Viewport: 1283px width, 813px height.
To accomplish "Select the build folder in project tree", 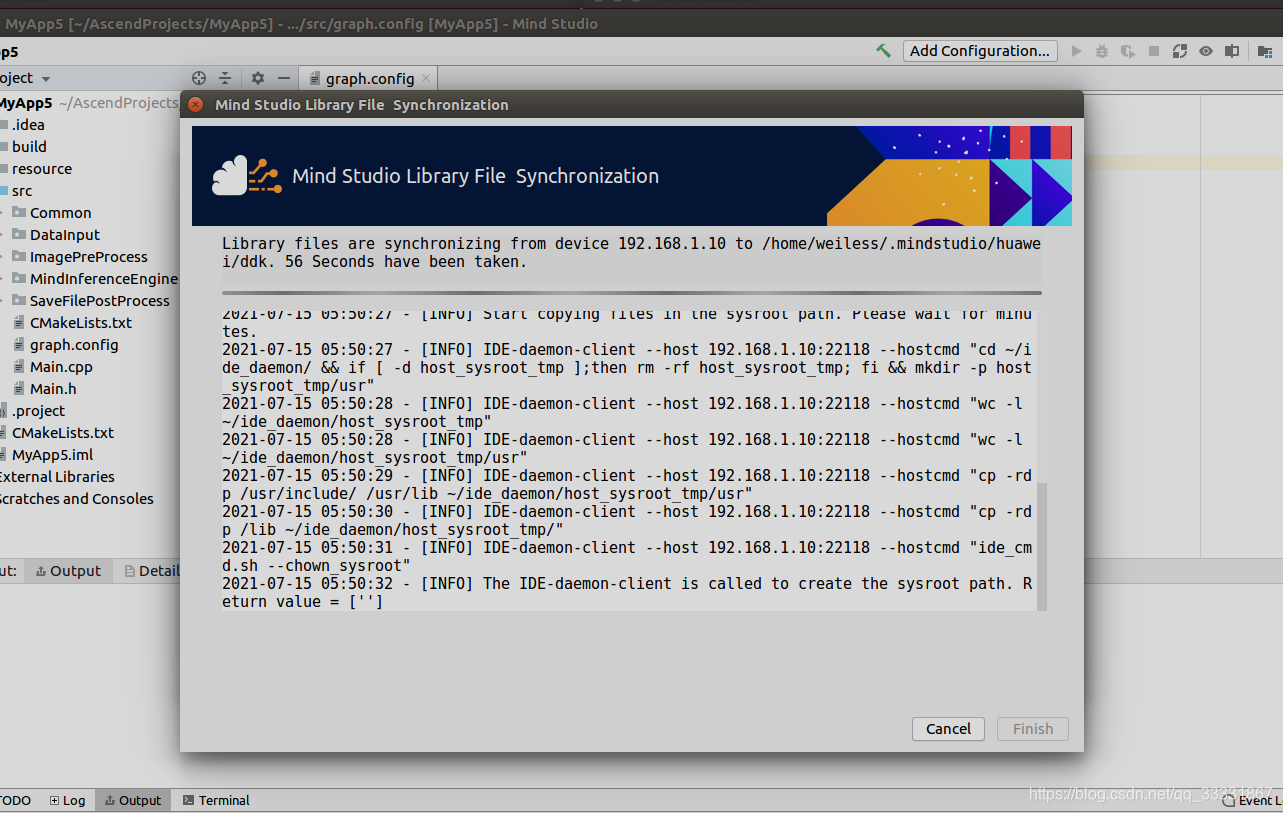I will pyautogui.click(x=29, y=147).
